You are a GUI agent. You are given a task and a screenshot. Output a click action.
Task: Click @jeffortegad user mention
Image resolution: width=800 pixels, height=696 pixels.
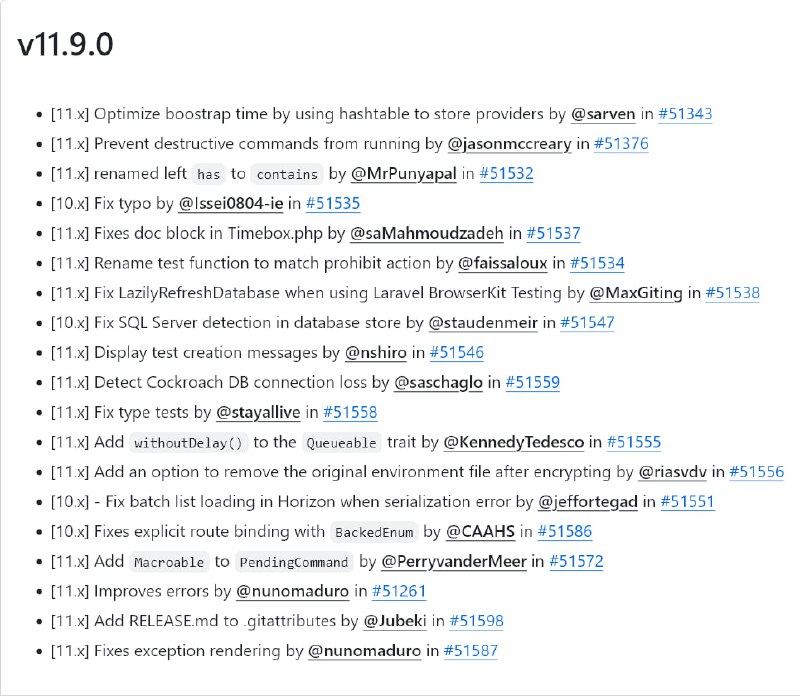tap(588, 502)
